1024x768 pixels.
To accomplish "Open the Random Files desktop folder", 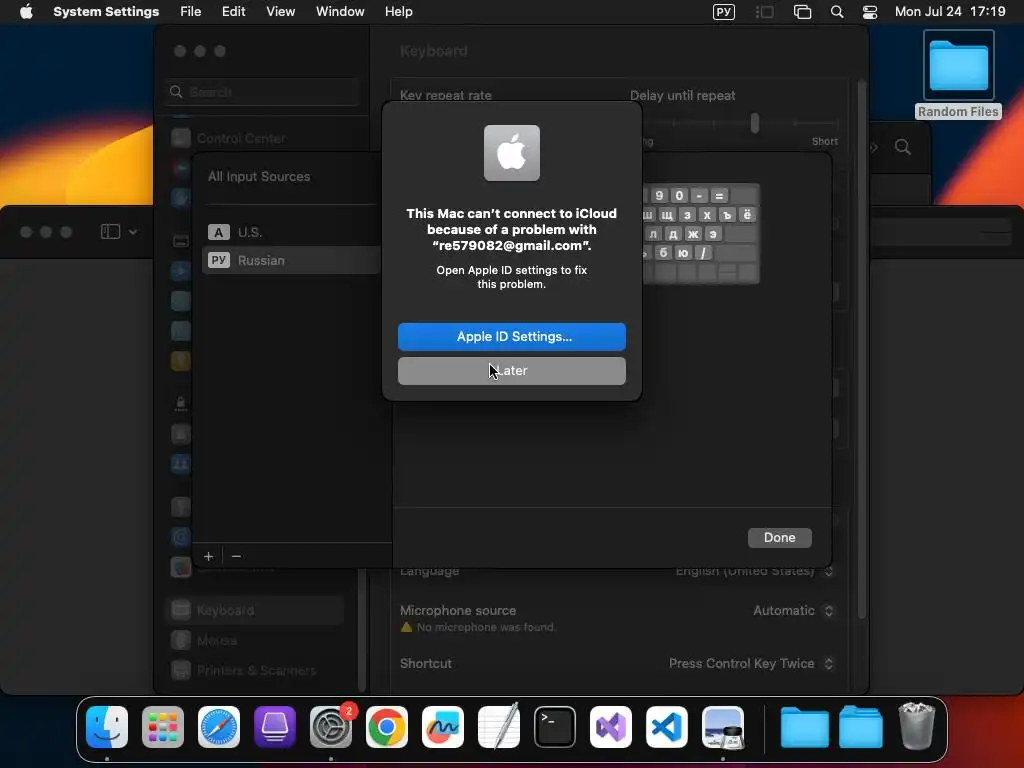I will 958,74.
